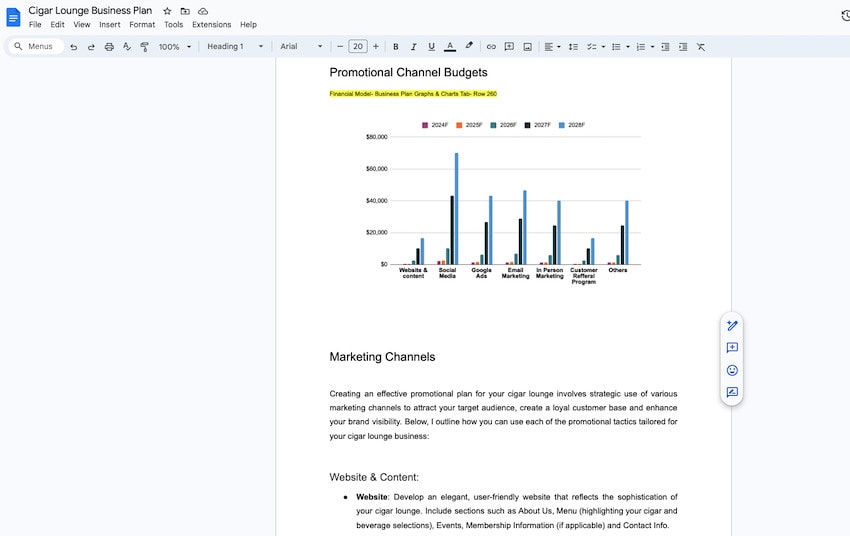Click the Promotional Channel Budgets heading

pos(408,73)
